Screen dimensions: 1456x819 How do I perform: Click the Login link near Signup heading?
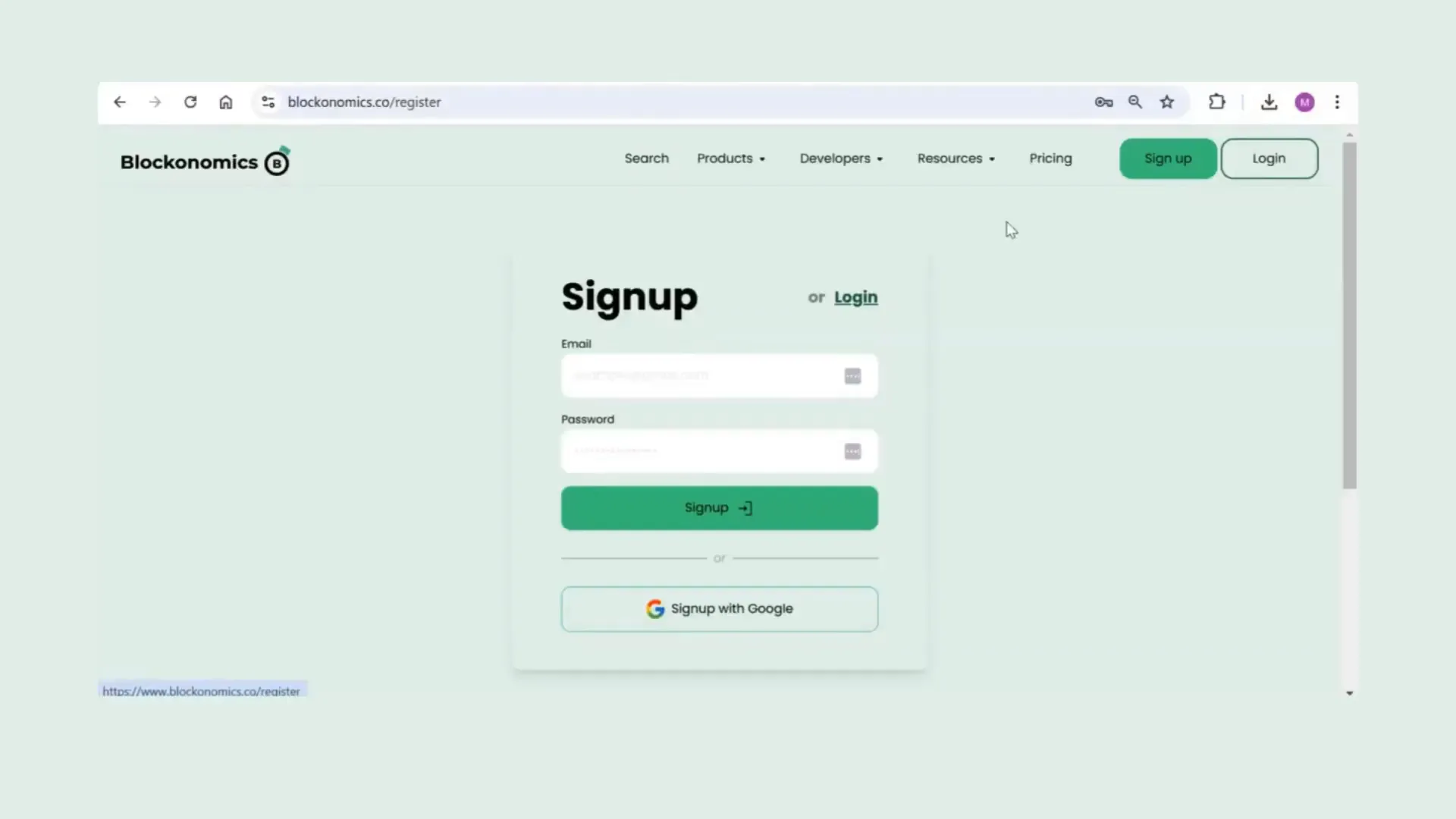855,297
